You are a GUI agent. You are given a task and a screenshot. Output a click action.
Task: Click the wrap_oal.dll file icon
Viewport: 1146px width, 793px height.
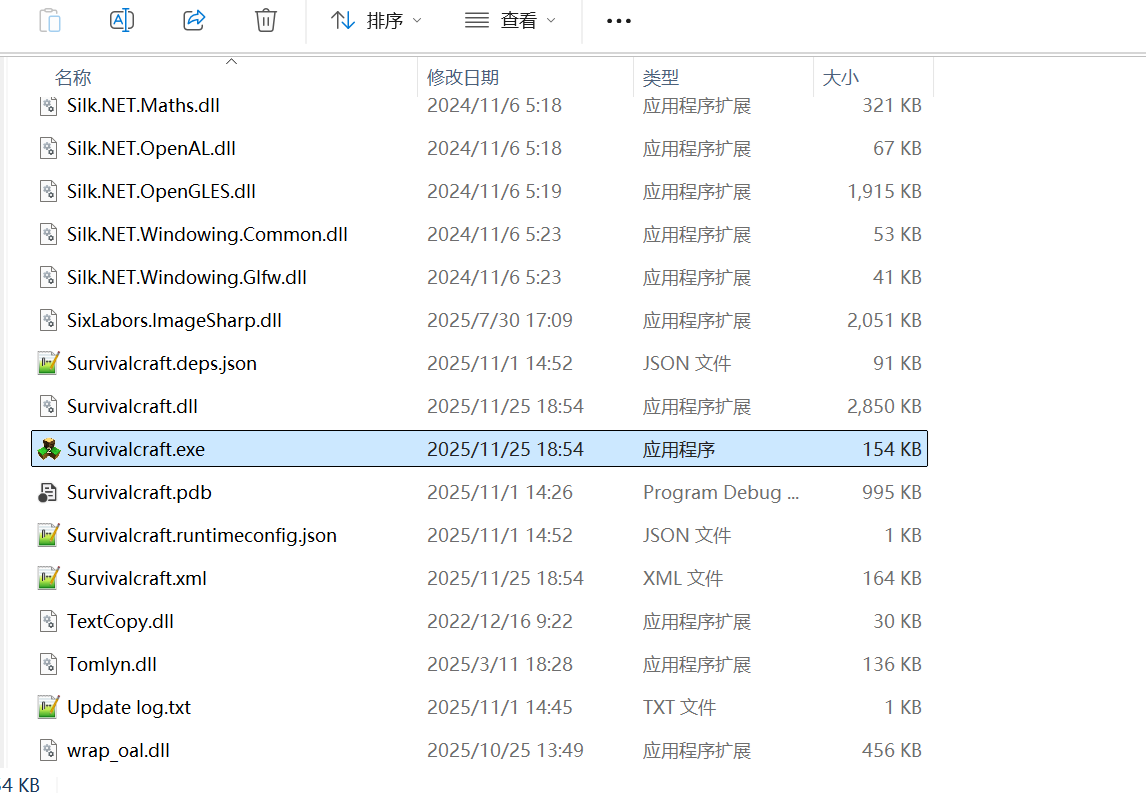tap(48, 750)
